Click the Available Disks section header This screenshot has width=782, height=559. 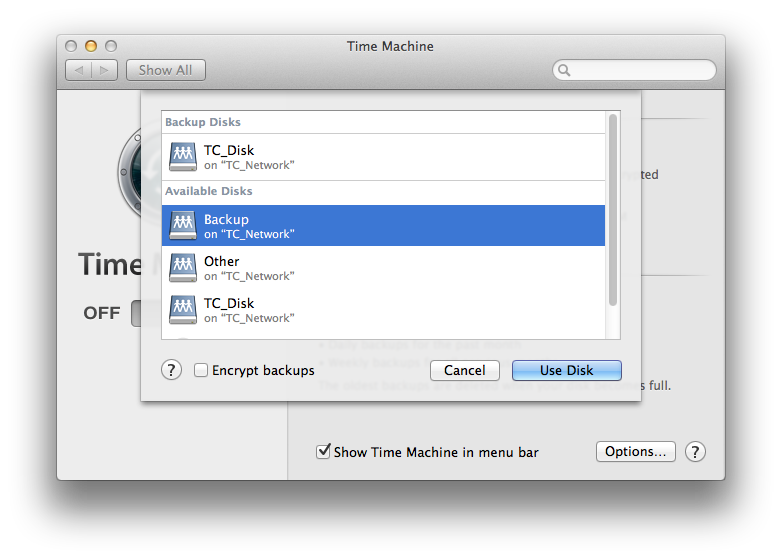point(208,191)
